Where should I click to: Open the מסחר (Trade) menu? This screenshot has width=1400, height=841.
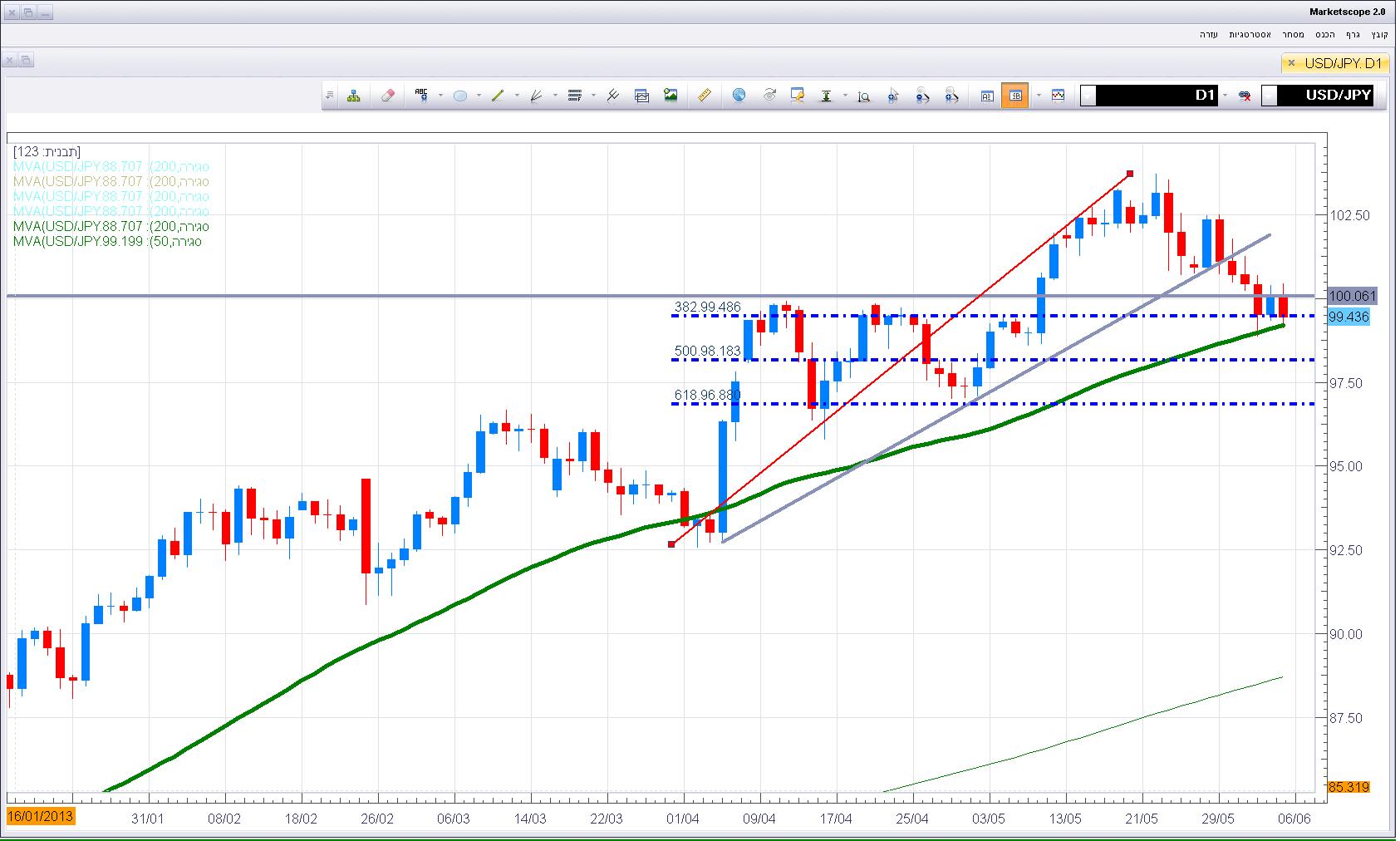pos(1293,34)
